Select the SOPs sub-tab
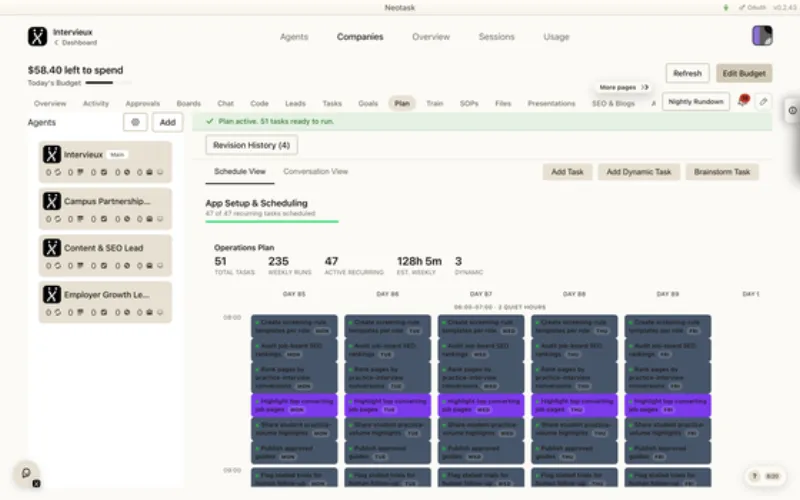Screen dimensions: 800x500 pos(469,104)
